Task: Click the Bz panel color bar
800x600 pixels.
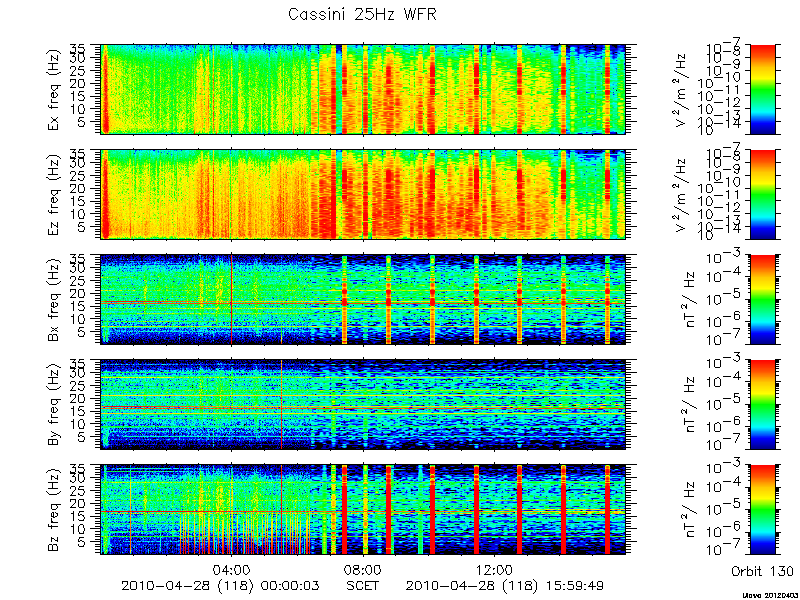Action: [762, 510]
